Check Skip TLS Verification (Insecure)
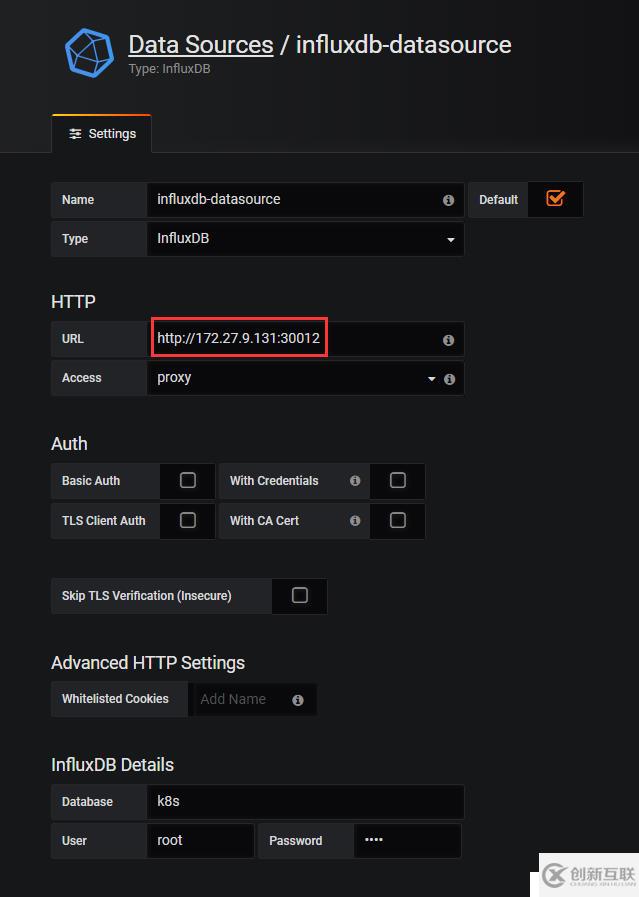 (x=299, y=596)
